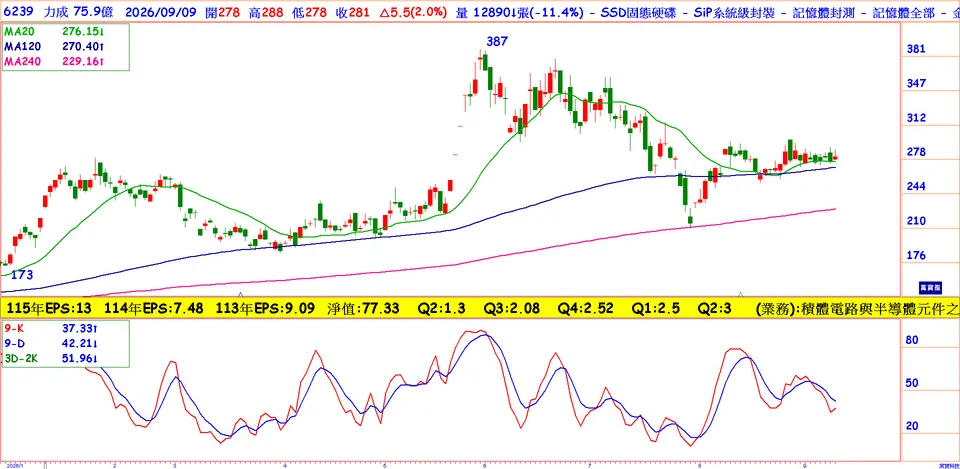The image size is (960, 469).
Task: Click the 3D-2K 51.96 indicator legend
Action: pos(53,359)
